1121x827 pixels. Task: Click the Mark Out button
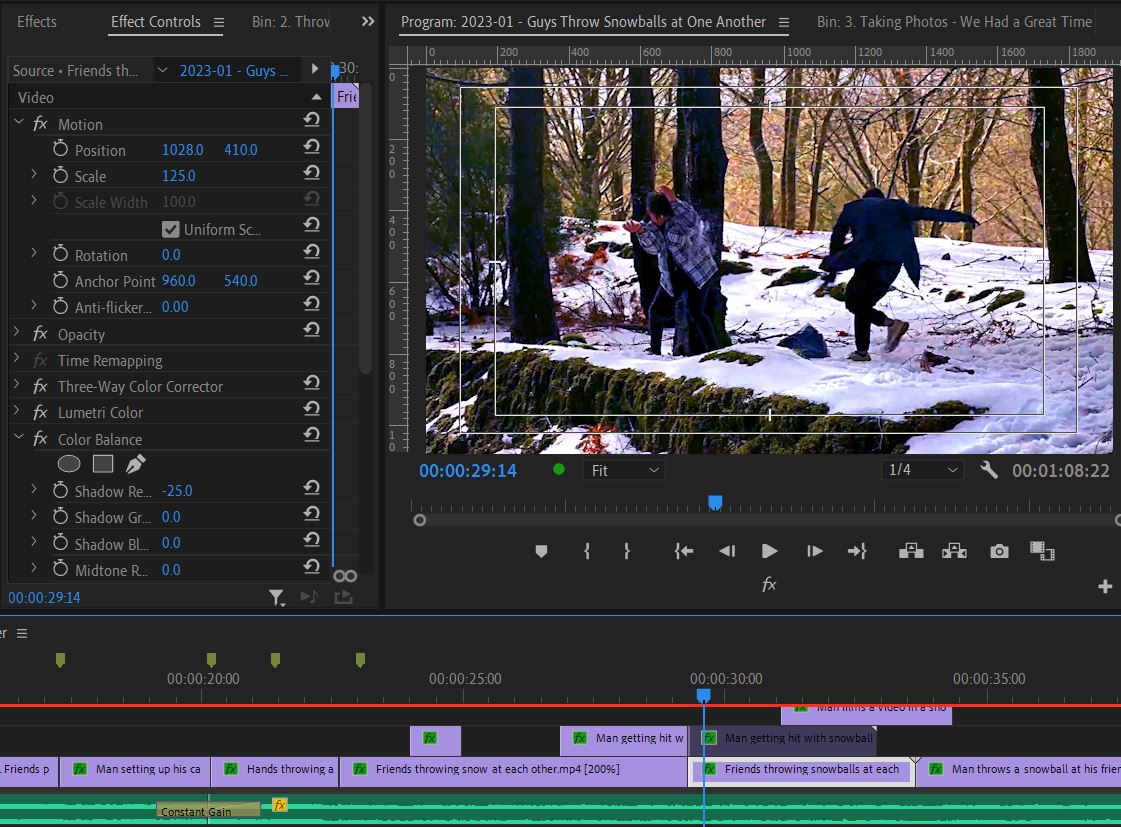tap(627, 551)
